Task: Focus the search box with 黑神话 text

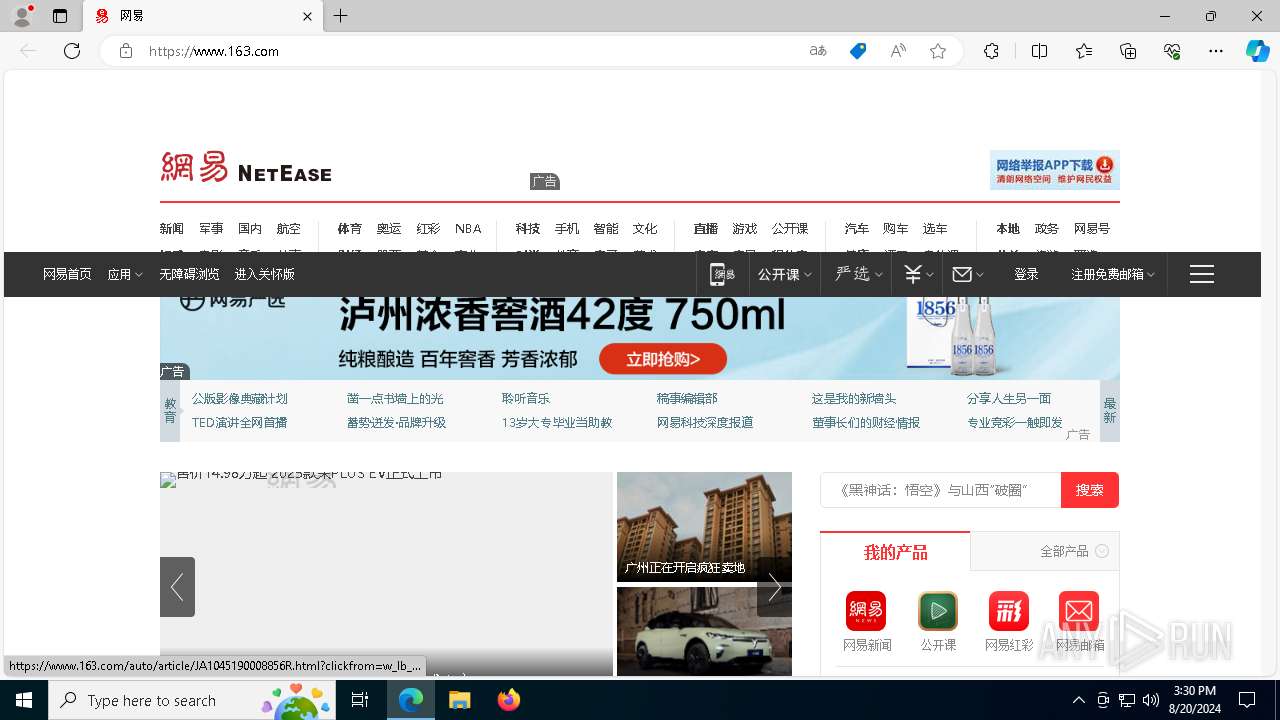Action: point(941,490)
